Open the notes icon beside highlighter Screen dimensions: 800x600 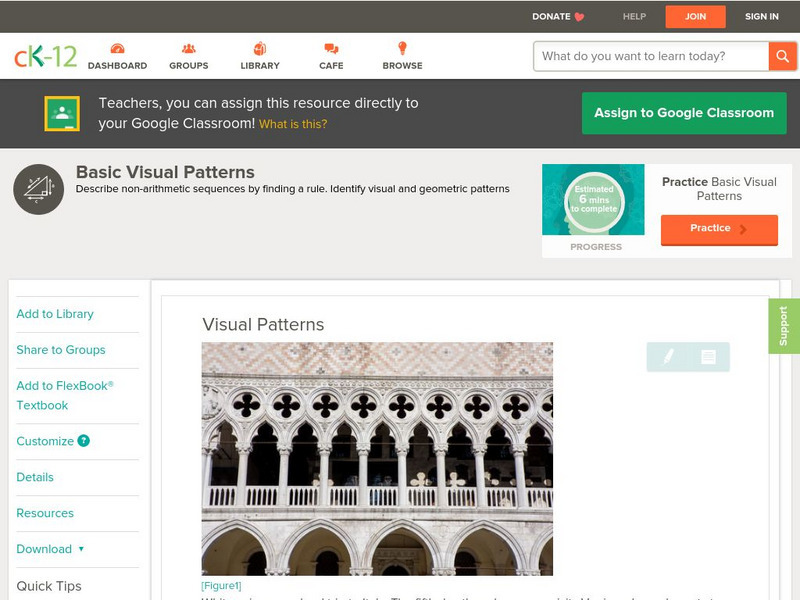(708, 356)
